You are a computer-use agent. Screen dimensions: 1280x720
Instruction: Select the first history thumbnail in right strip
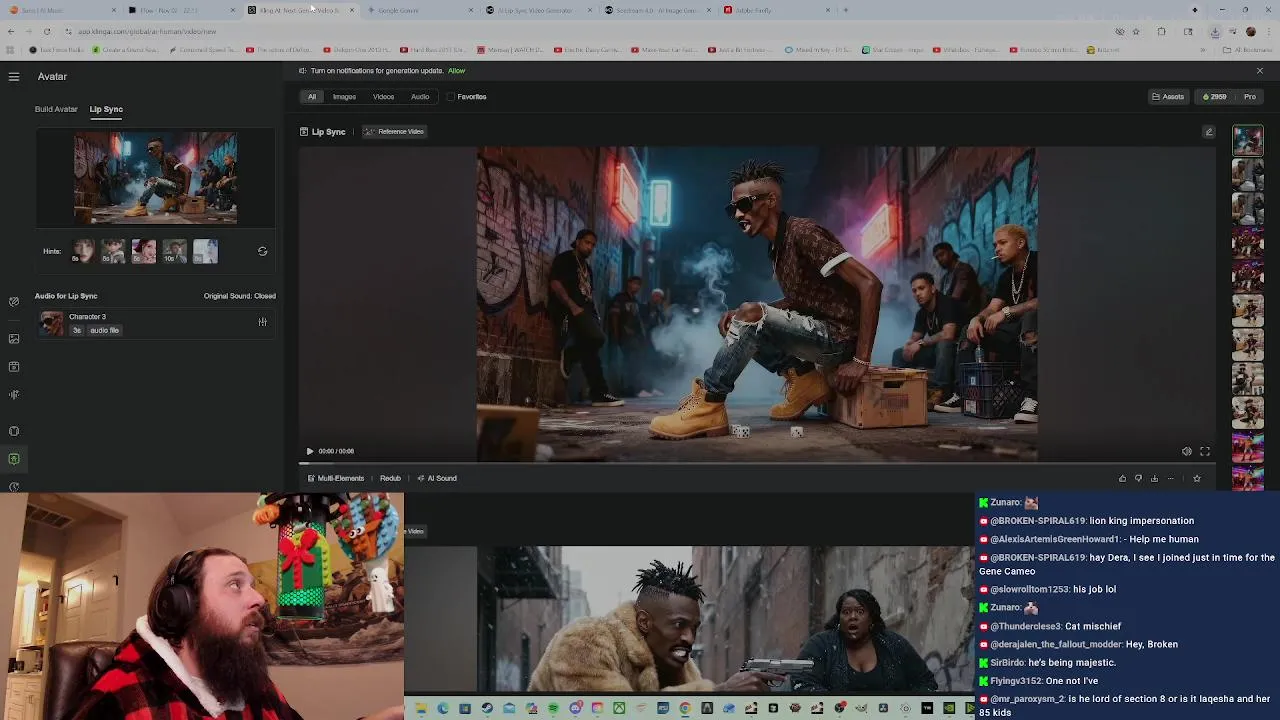coord(1247,141)
